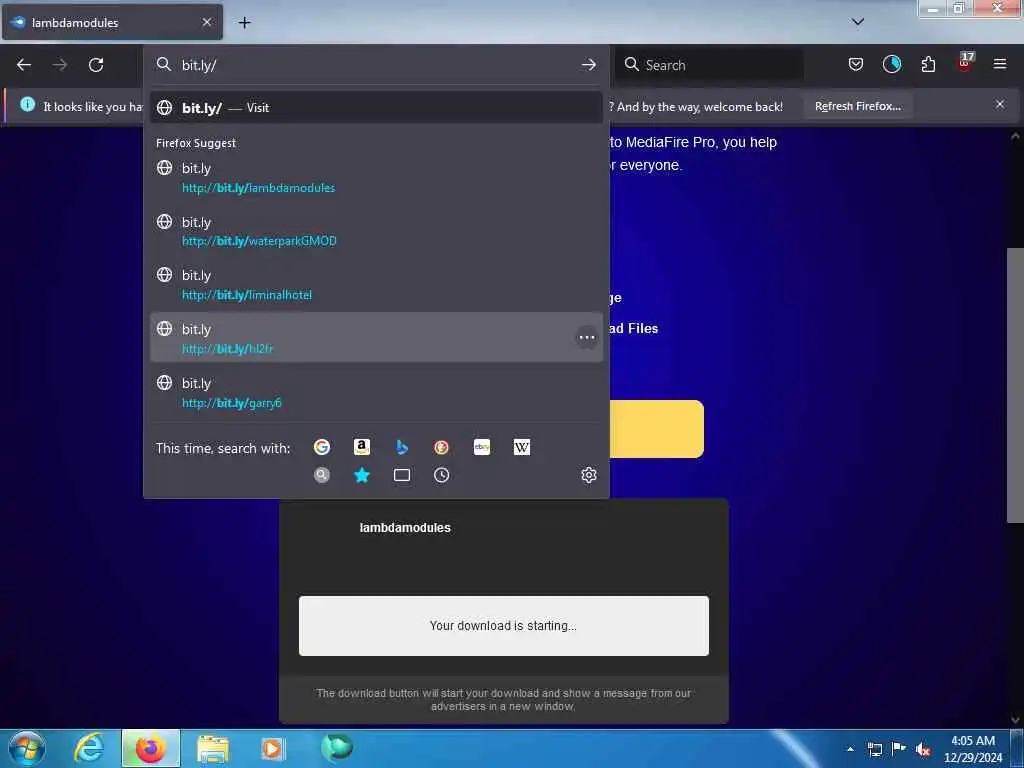Choose the bit.ly/garry6 suggestion
Screen dimensions: 1024x768
pos(376,392)
